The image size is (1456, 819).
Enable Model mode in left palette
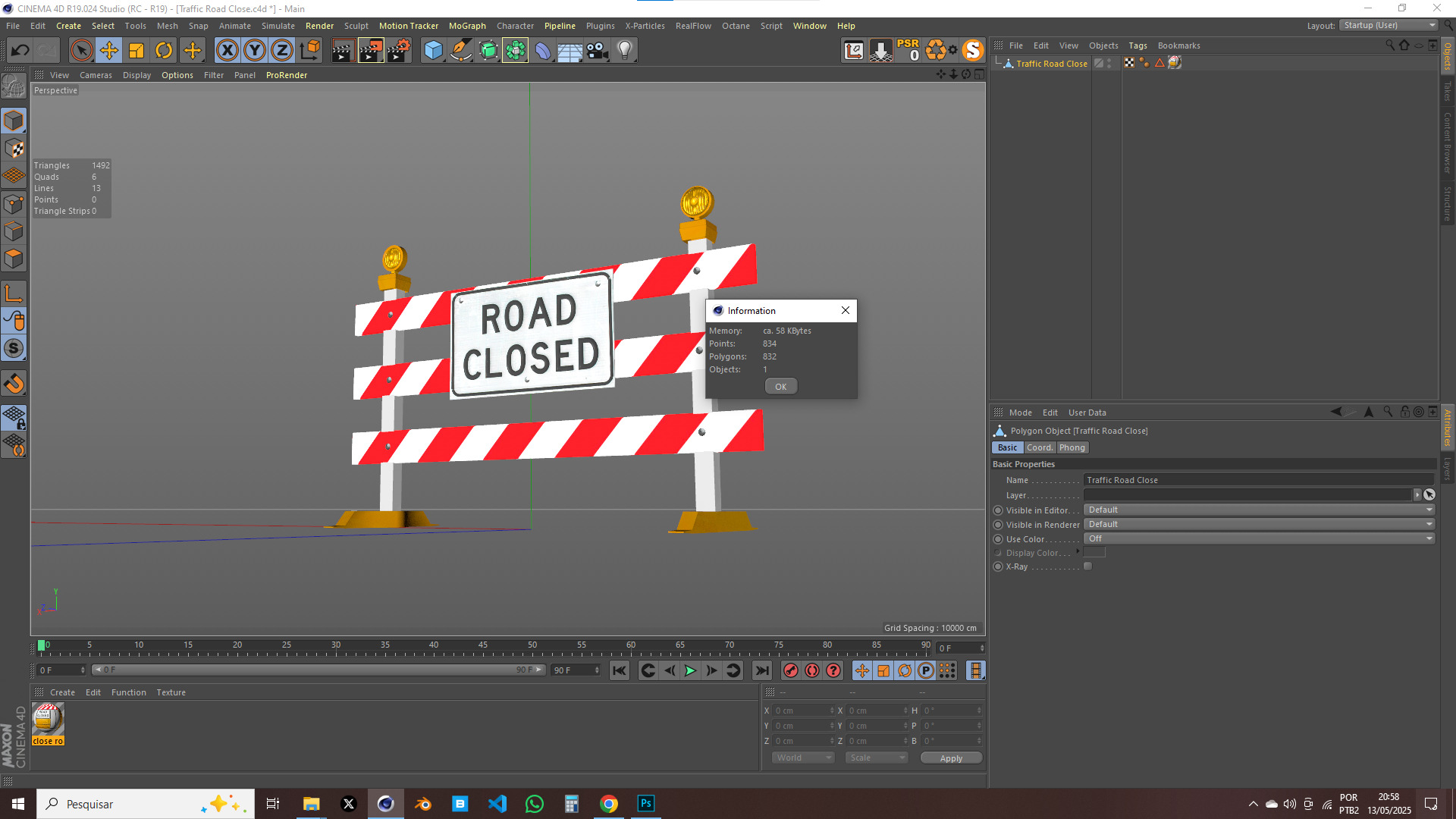(14, 121)
